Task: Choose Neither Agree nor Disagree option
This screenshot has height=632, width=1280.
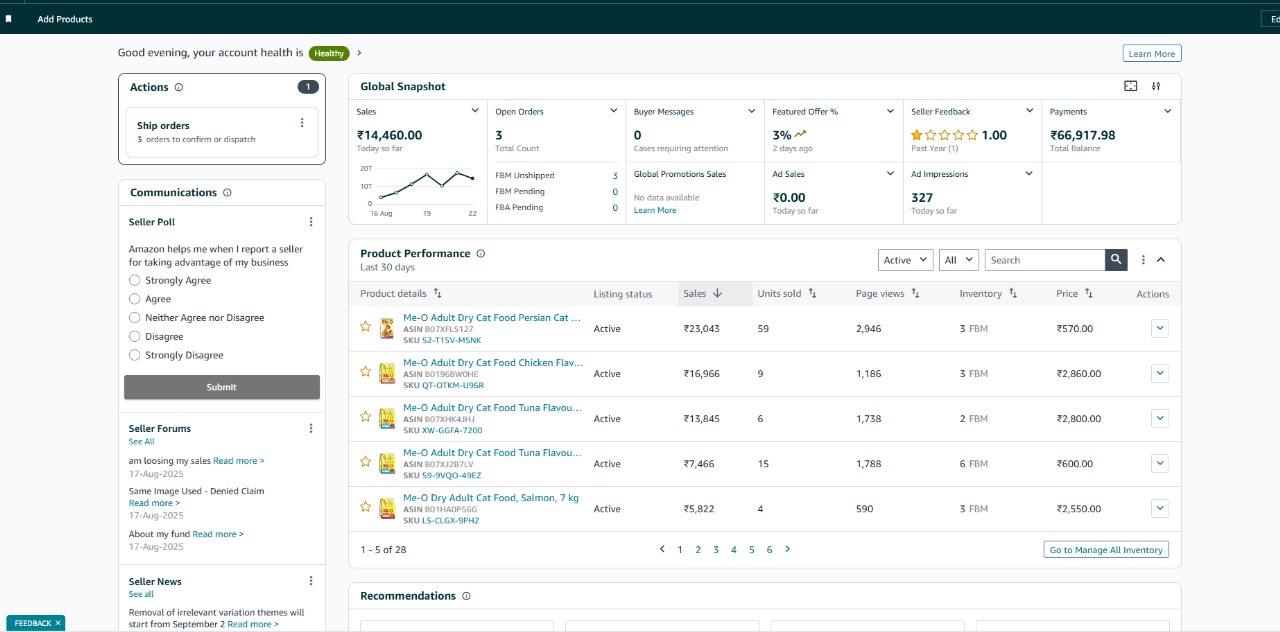Action: pyautogui.click(x=135, y=318)
